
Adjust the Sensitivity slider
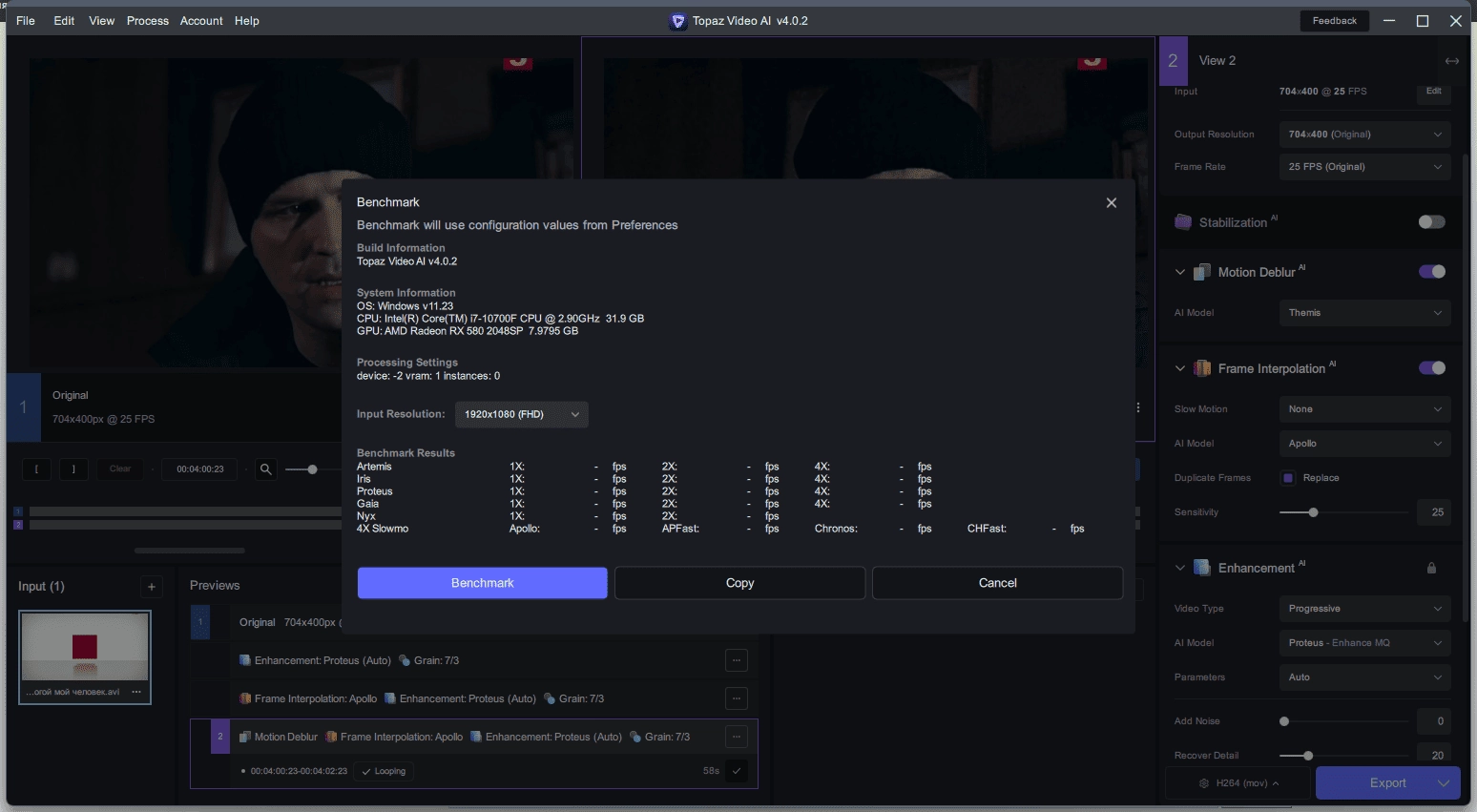pos(1313,512)
